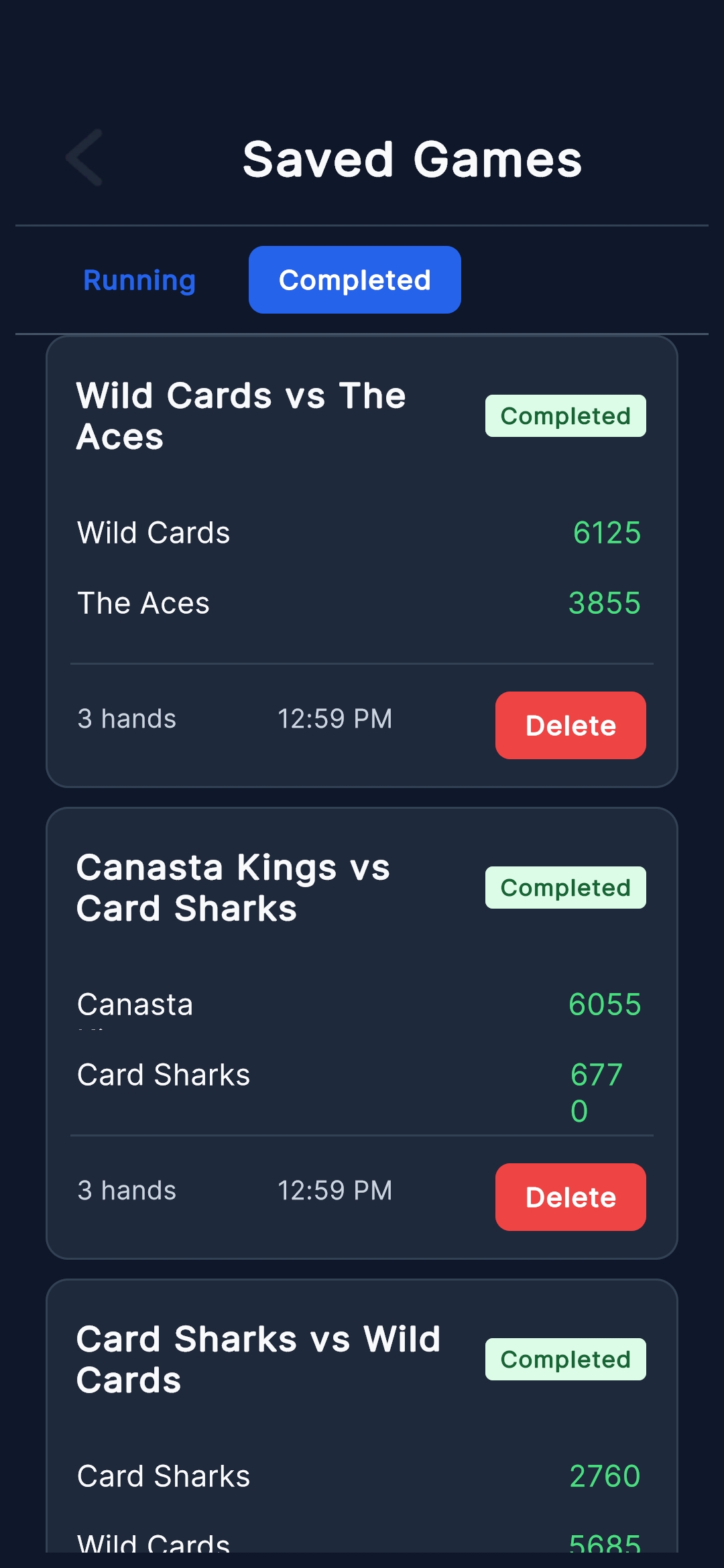This screenshot has width=724, height=1568.
Task: Click the Card Sharks score of 2760
Action: pyautogui.click(x=605, y=1476)
